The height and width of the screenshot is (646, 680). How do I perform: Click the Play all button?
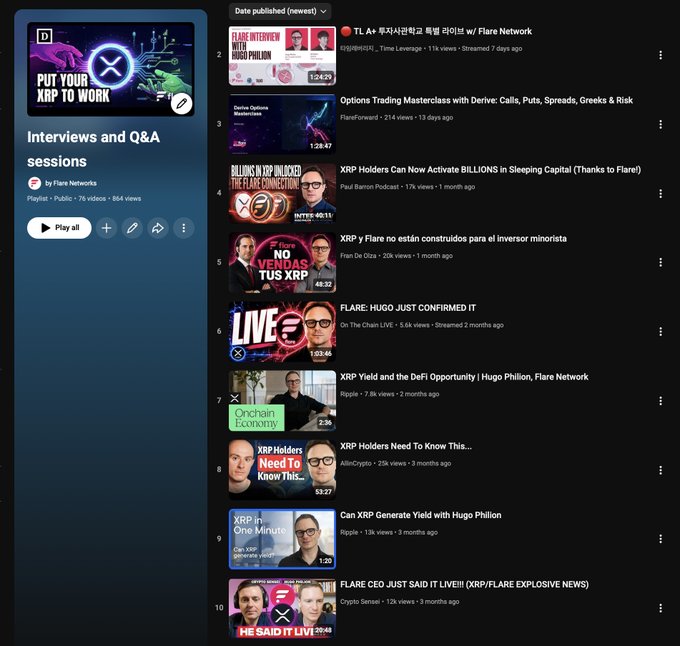59,228
